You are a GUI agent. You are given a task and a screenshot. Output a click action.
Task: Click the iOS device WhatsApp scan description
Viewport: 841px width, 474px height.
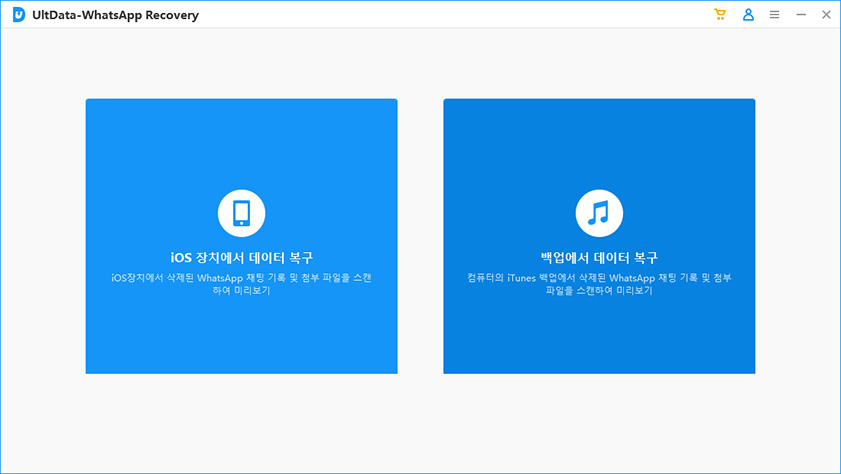pyautogui.click(x=241, y=284)
